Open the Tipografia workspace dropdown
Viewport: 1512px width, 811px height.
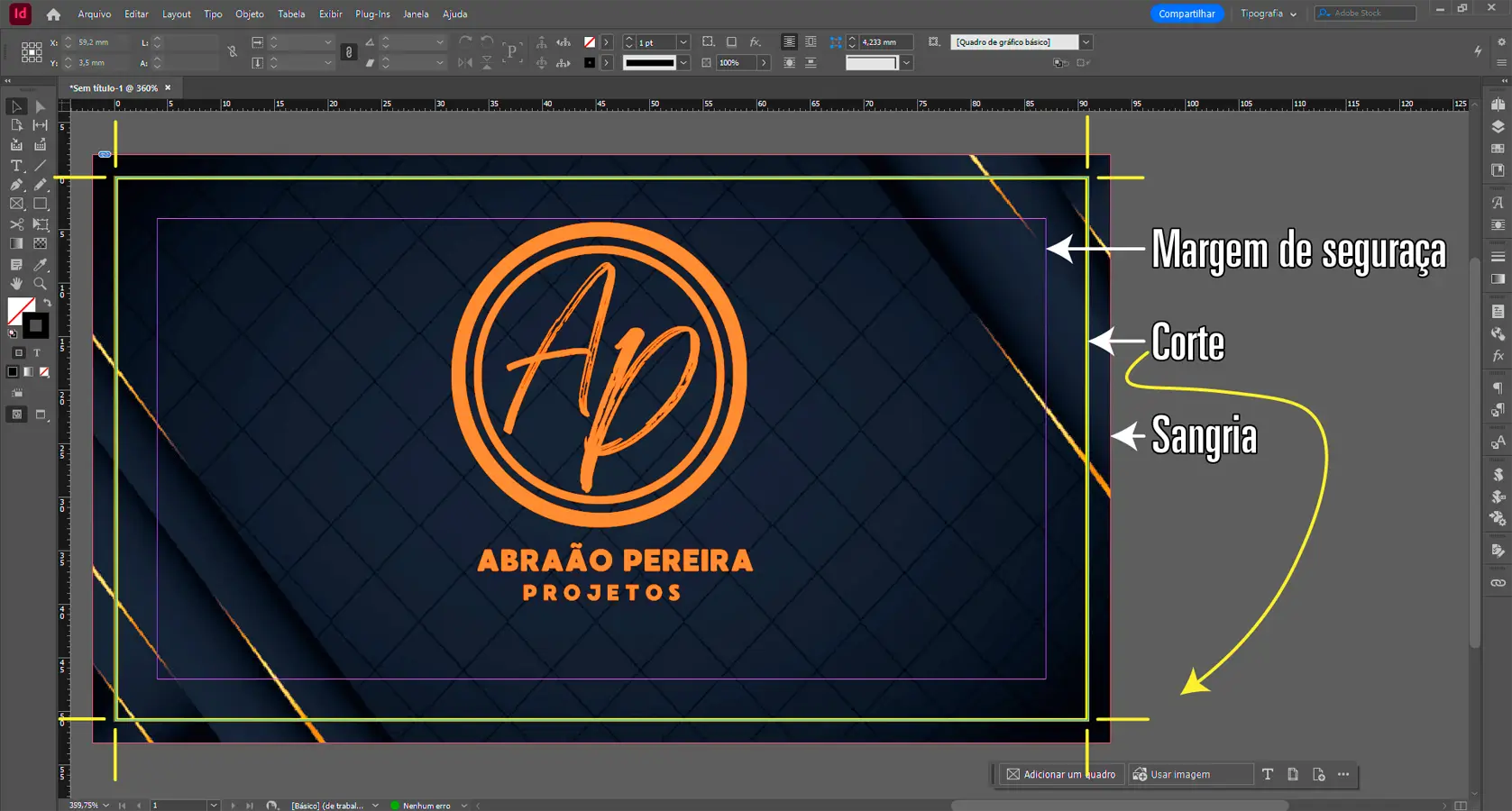1268,14
